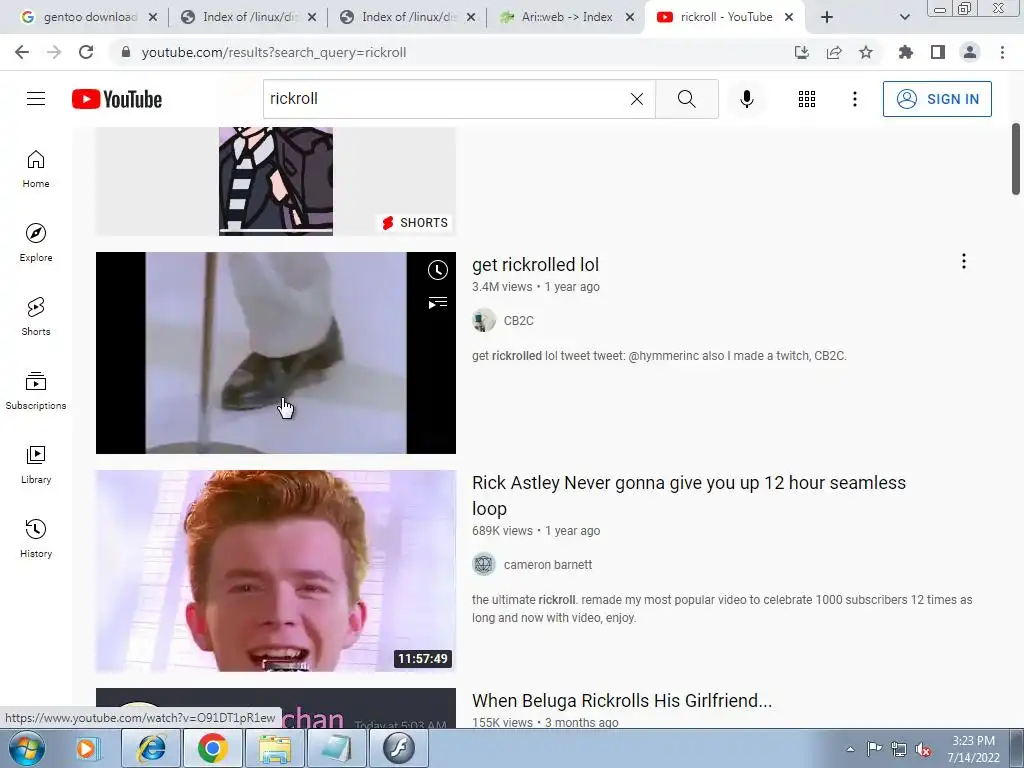Open the 'get rickrolled lol' video thumbnail
This screenshot has height=768, width=1024.
coord(276,353)
